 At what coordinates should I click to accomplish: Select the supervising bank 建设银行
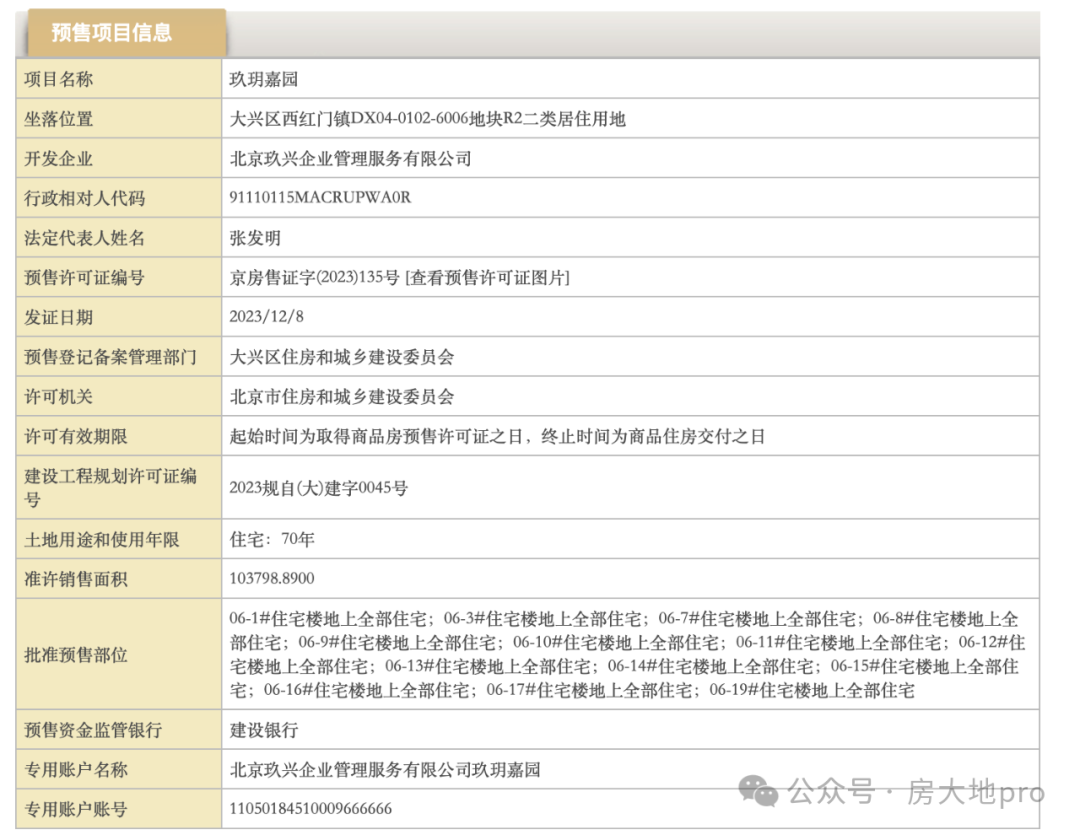point(264,730)
